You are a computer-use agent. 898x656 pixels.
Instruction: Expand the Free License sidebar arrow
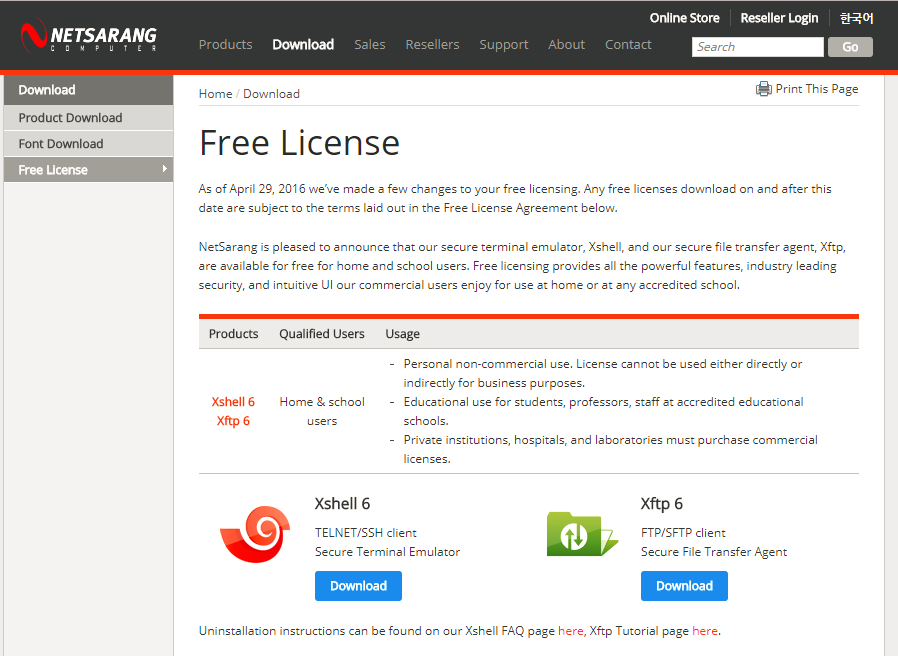coord(164,169)
